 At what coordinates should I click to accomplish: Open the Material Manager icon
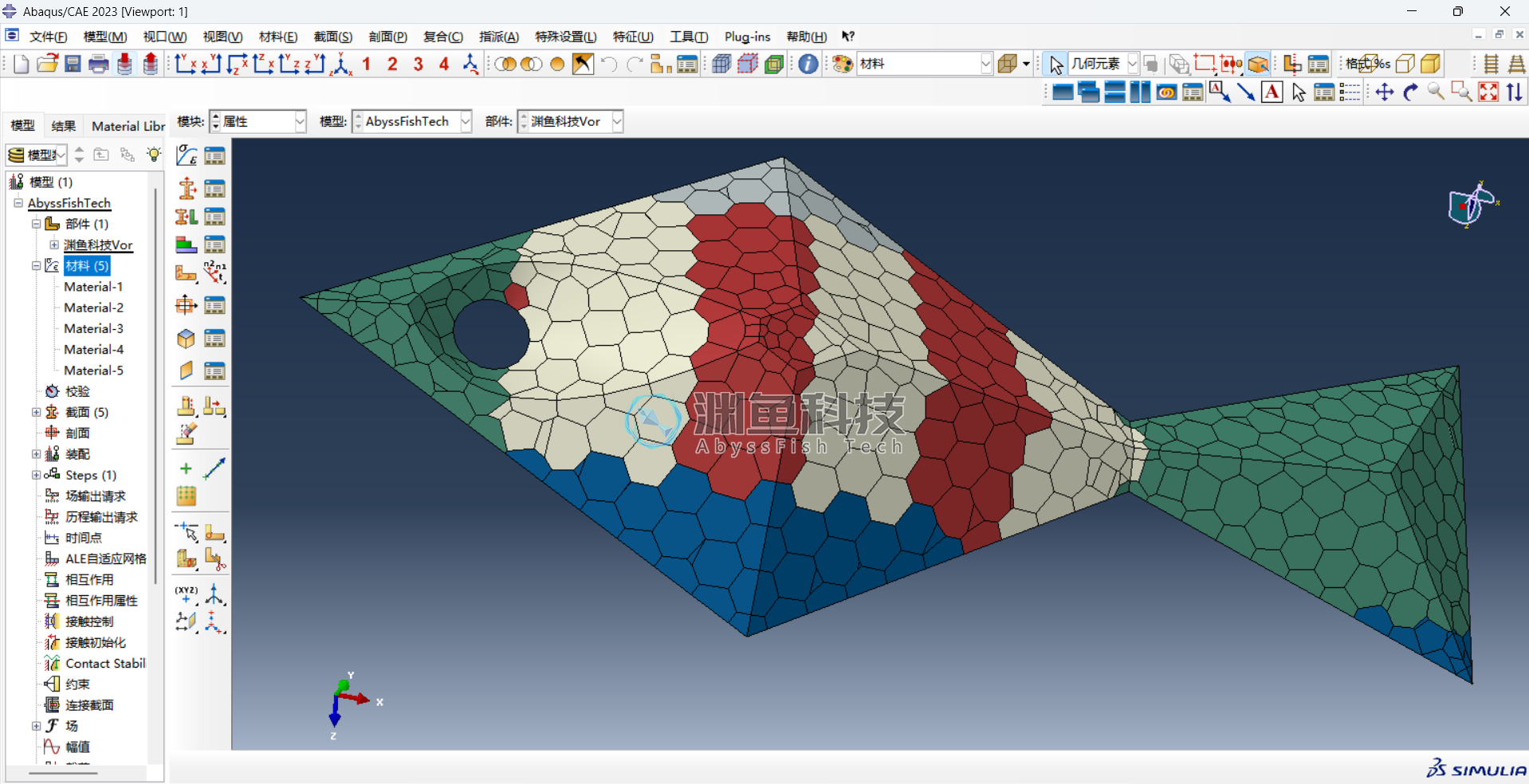[x=214, y=155]
